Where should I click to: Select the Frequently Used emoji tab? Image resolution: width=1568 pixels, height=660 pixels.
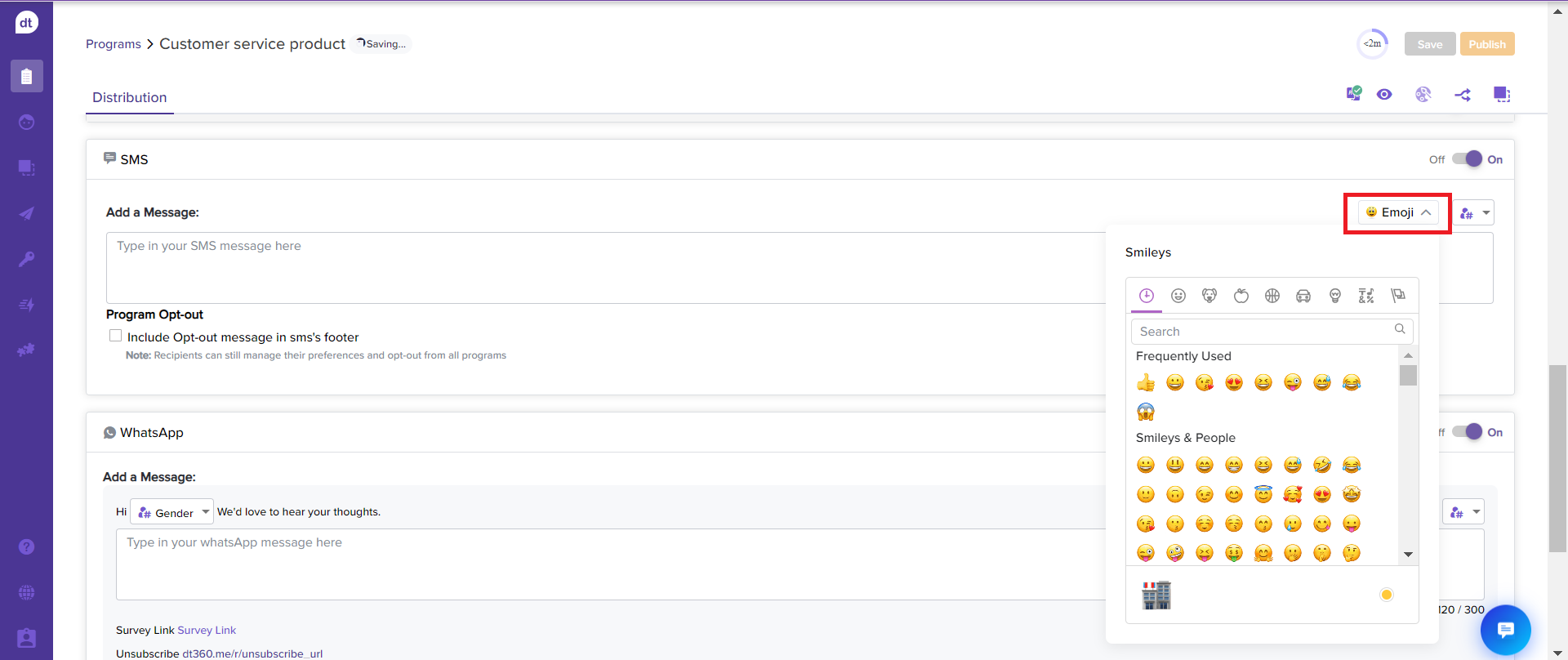[x=1147, y=296]
